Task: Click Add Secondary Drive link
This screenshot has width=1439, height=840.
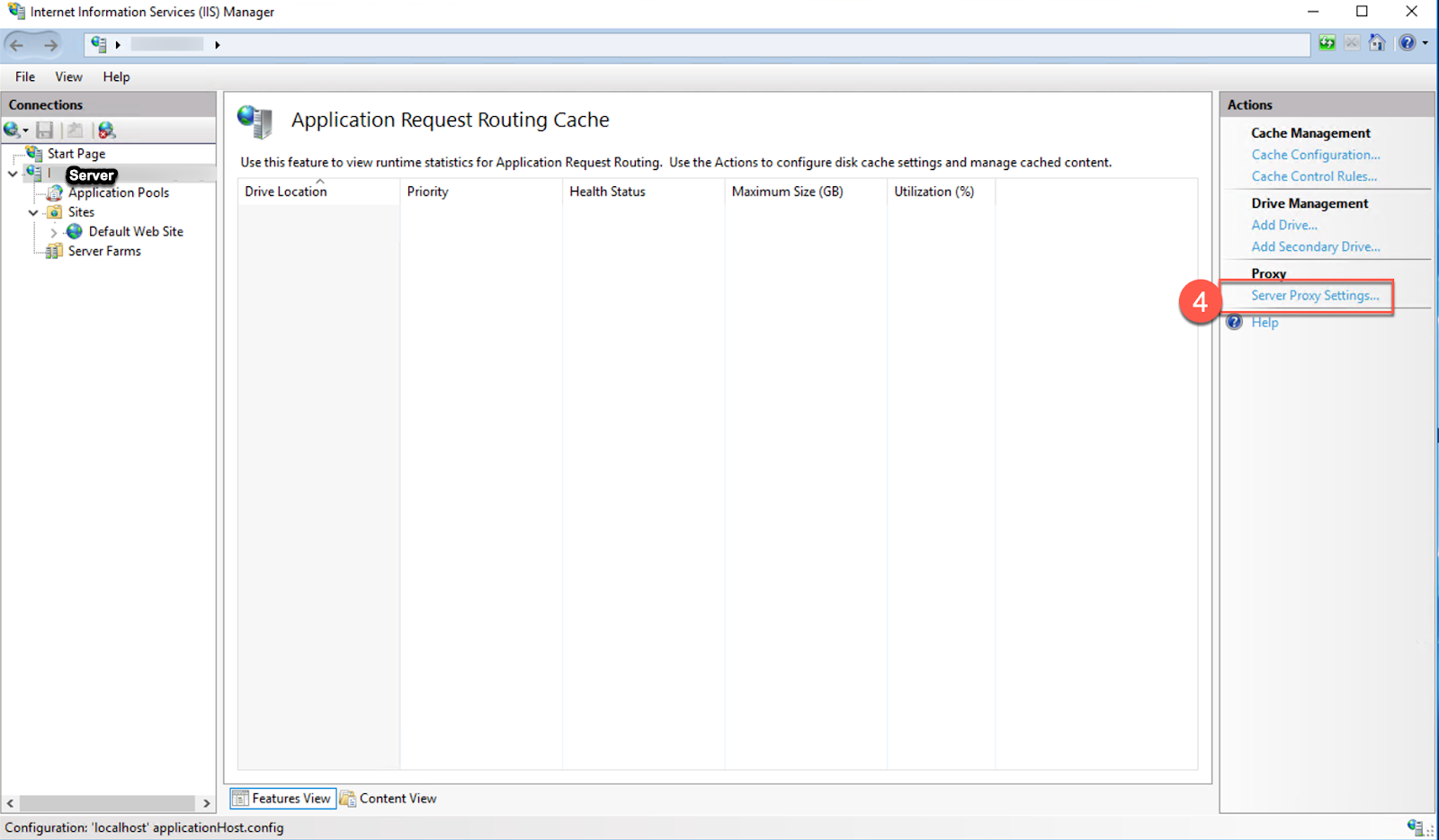Action: point(1315,246)
